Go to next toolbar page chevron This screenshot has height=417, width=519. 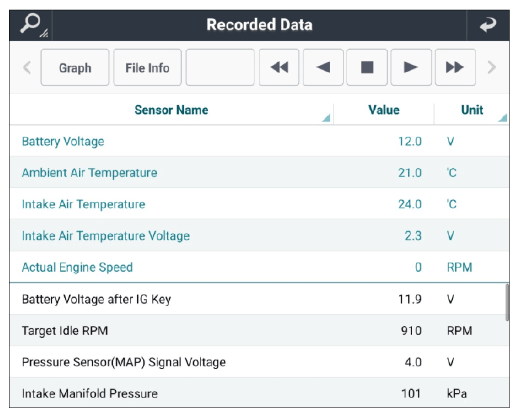(492, 68)
